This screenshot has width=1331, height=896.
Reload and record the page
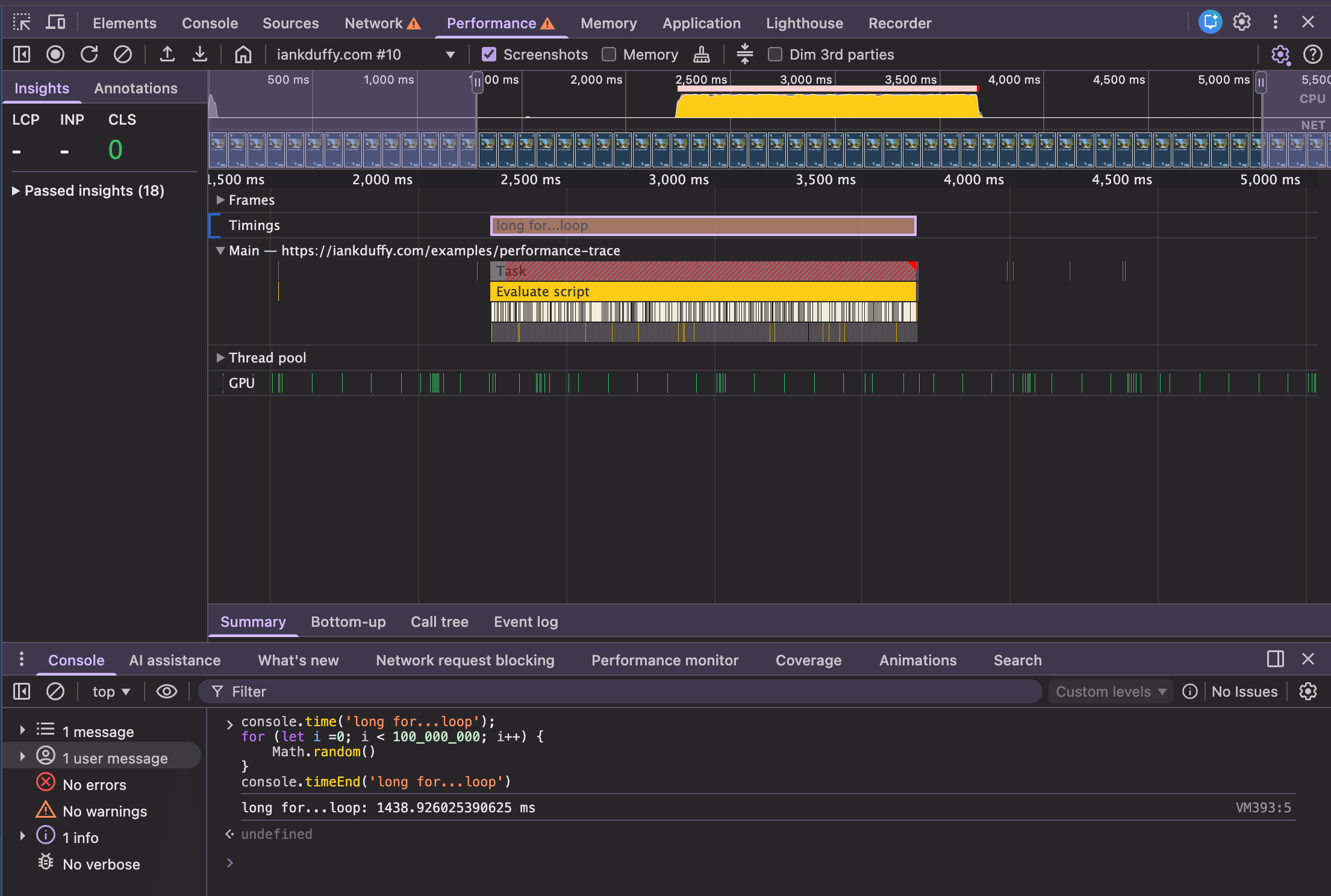(x=89, y=54)
